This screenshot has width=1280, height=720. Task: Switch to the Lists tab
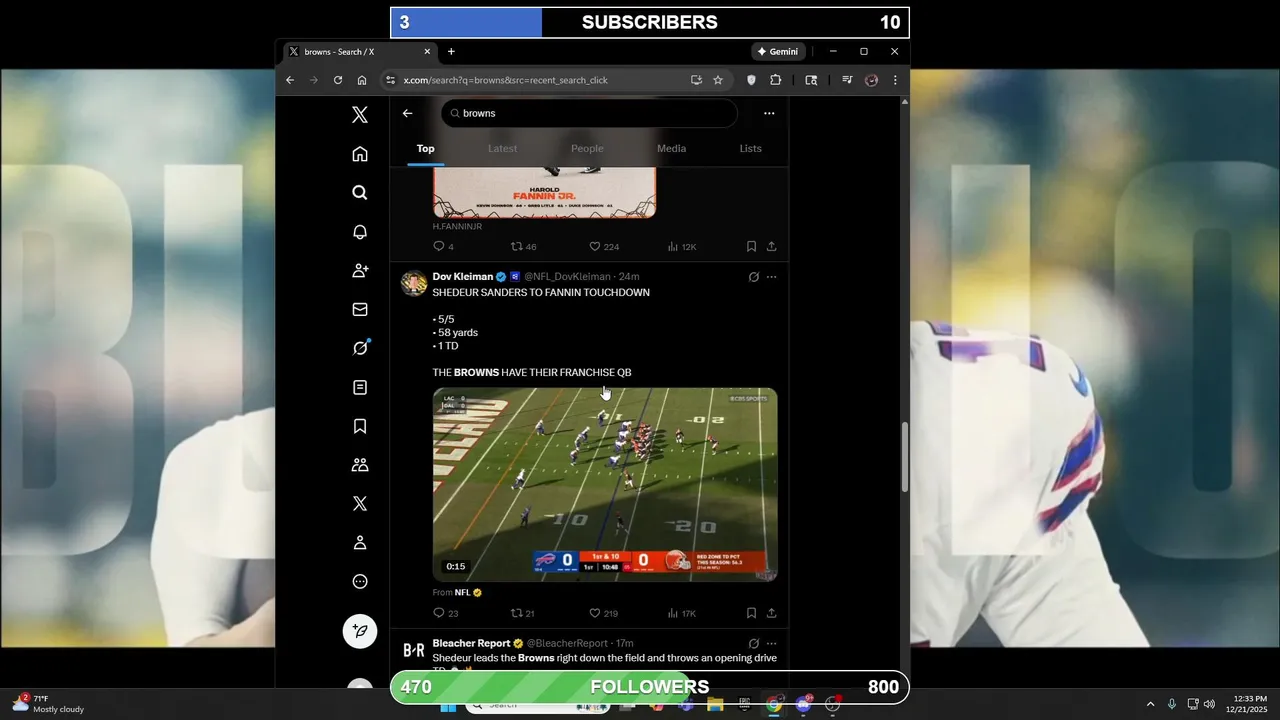click(750, 148)
